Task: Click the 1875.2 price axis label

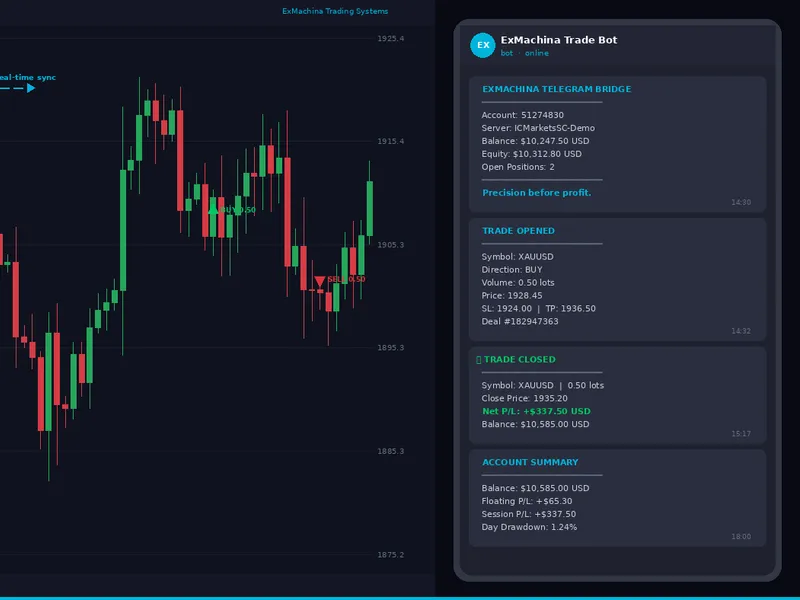Action: coord(391,555)
